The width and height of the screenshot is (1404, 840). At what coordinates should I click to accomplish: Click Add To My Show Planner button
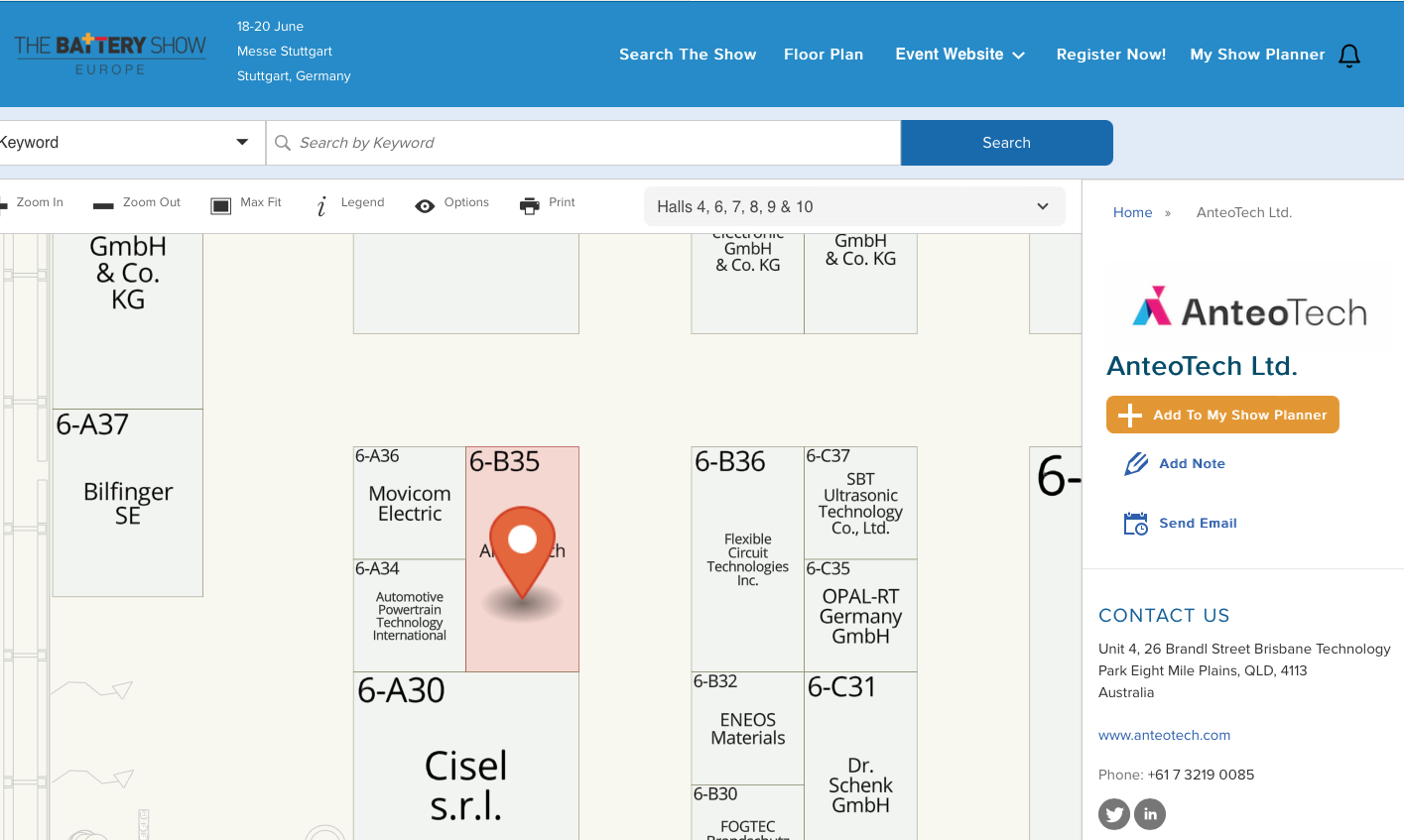coord(1222,415)
